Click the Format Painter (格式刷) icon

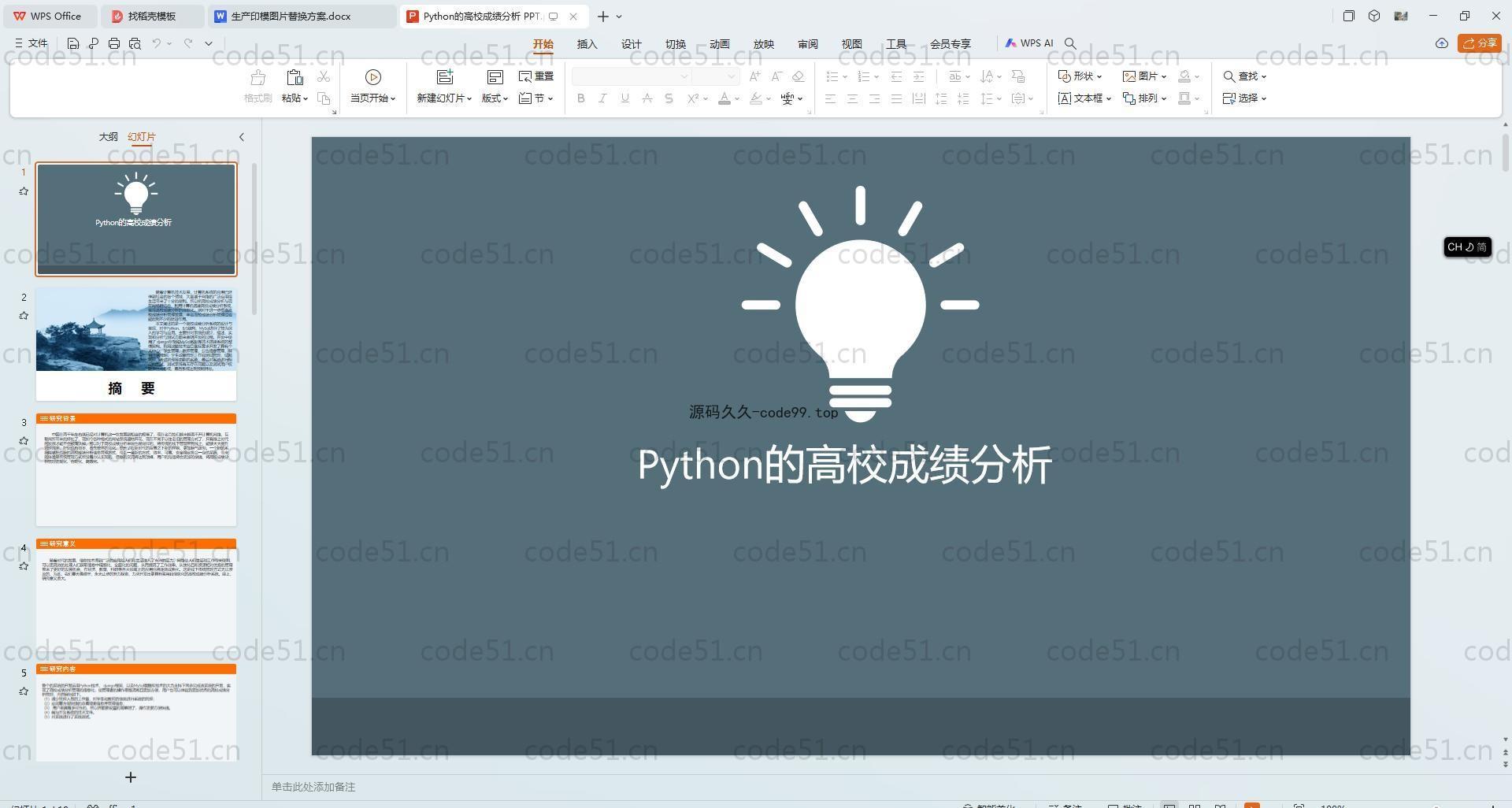258,77
